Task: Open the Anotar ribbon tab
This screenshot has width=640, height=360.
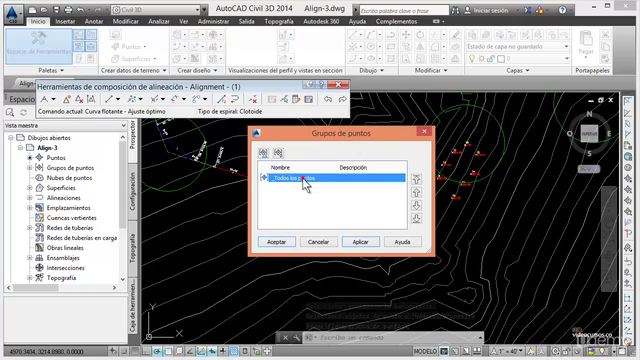Action: (94, 21)
